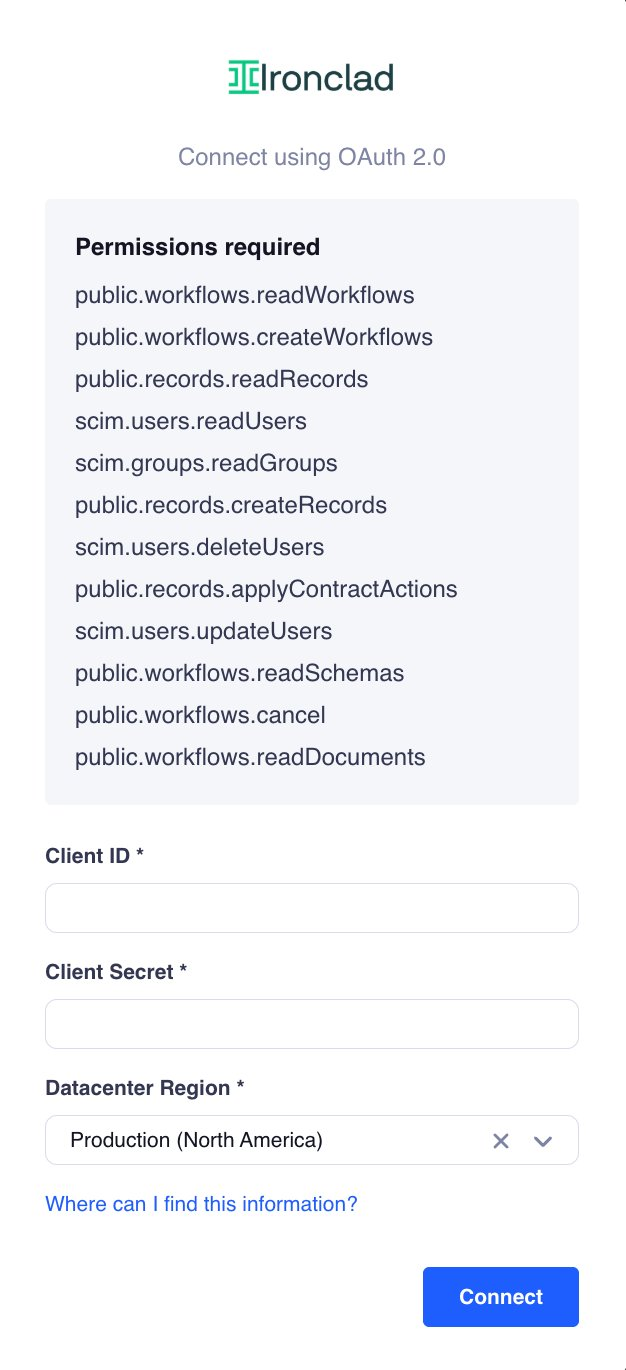This screenshot has height=1370, width=626.
Task: Select permission public.records.readRecords
Action: coord(222,379)
